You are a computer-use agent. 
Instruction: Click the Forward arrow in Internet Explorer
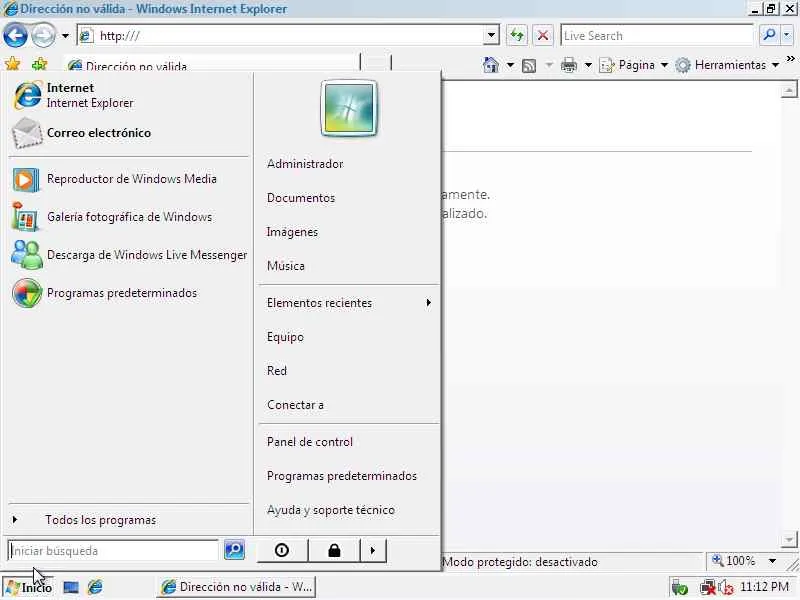click(x=43, y=36)
